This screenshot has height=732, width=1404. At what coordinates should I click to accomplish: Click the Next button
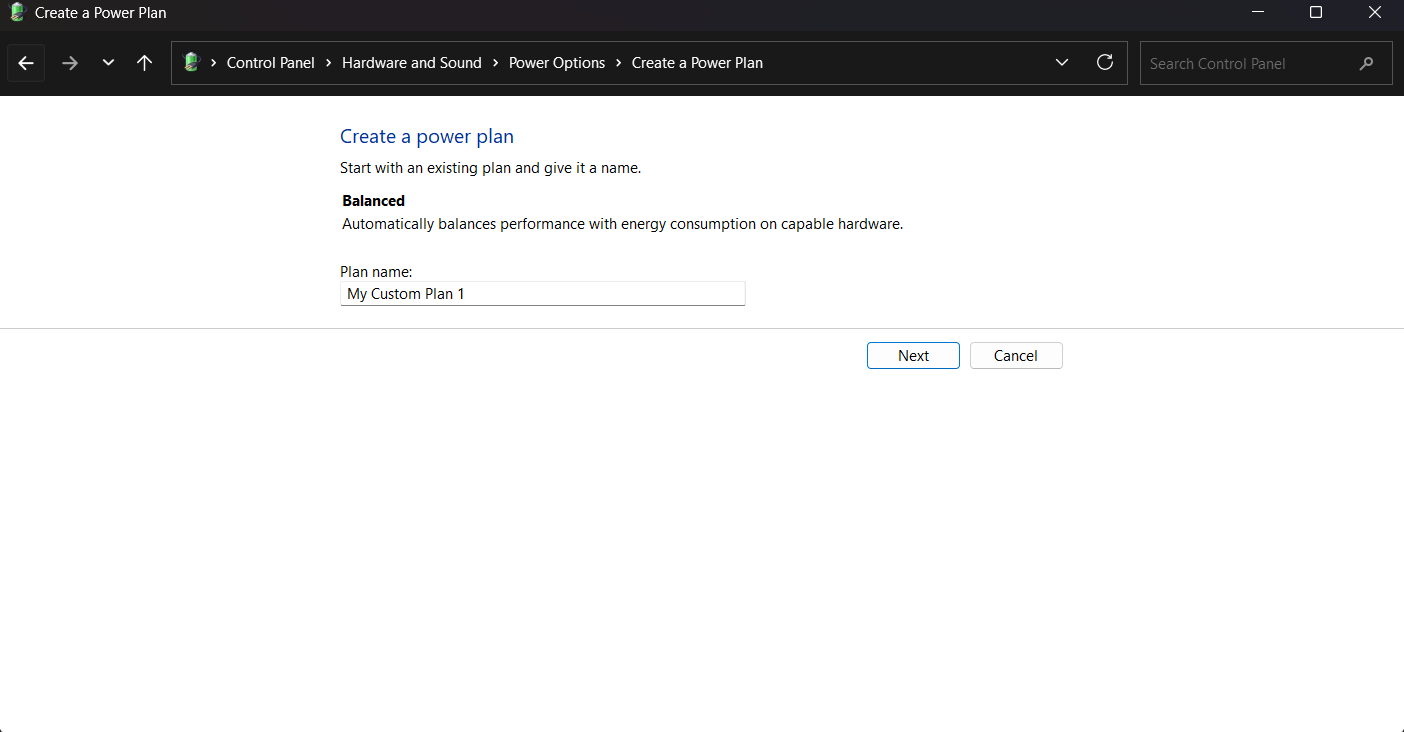[x=912, y=355]
